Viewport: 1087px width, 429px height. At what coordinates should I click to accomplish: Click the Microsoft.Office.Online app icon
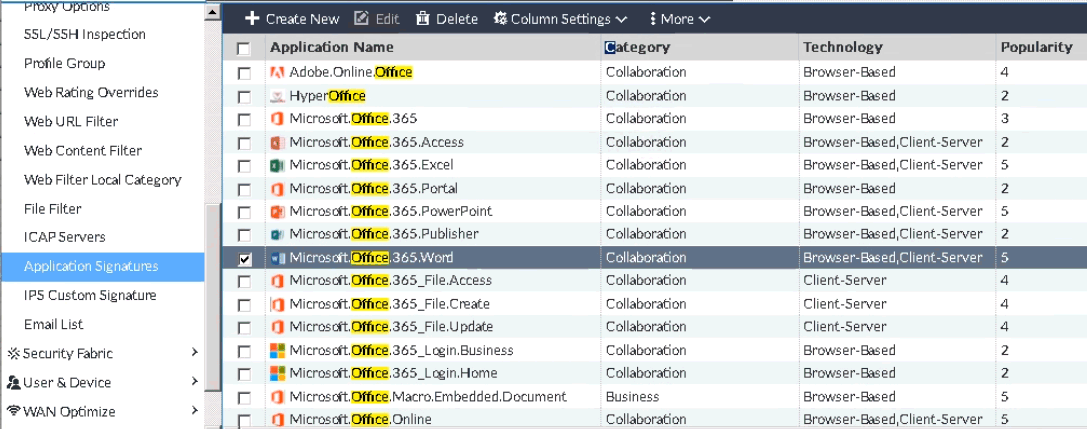pyautogui.click(x=277, y=420)
